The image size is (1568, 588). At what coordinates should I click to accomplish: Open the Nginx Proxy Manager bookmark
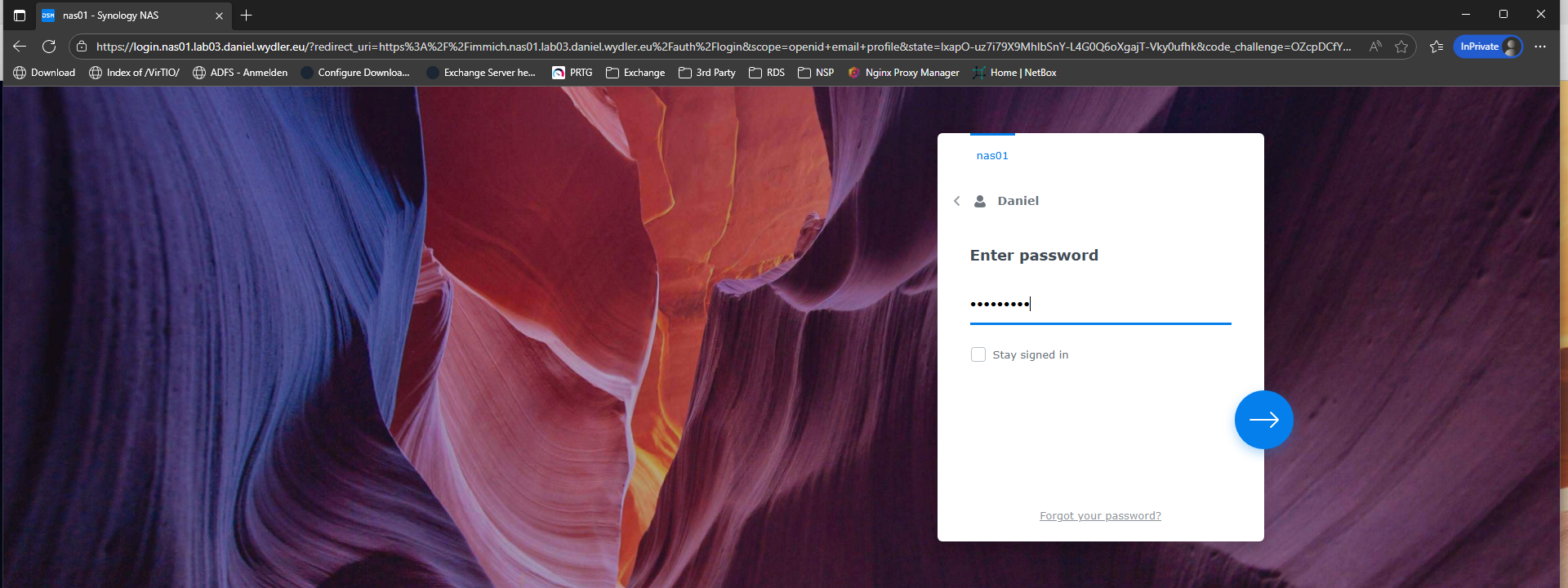[x=904, y=73]
